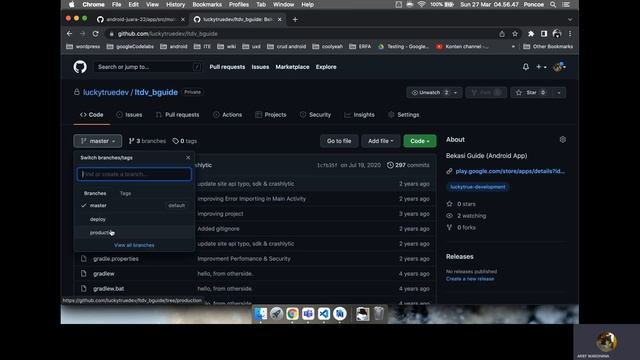Click the luckytrue-development topic tag
The width and height of the screenshot is (640, 360).
point(478,187)
